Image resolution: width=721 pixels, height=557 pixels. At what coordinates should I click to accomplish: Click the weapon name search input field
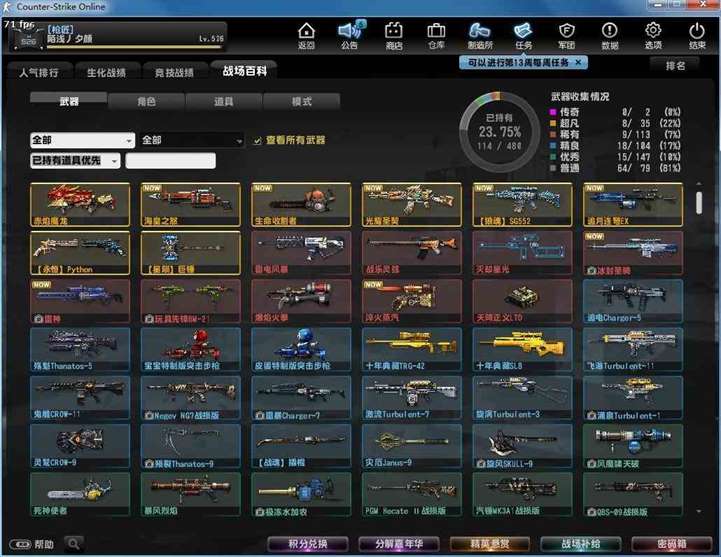click(171, 161)
